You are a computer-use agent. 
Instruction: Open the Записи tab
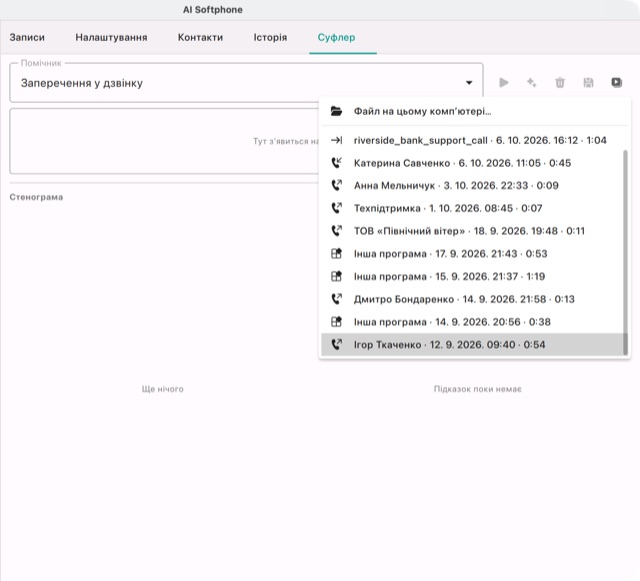[27, 37]
